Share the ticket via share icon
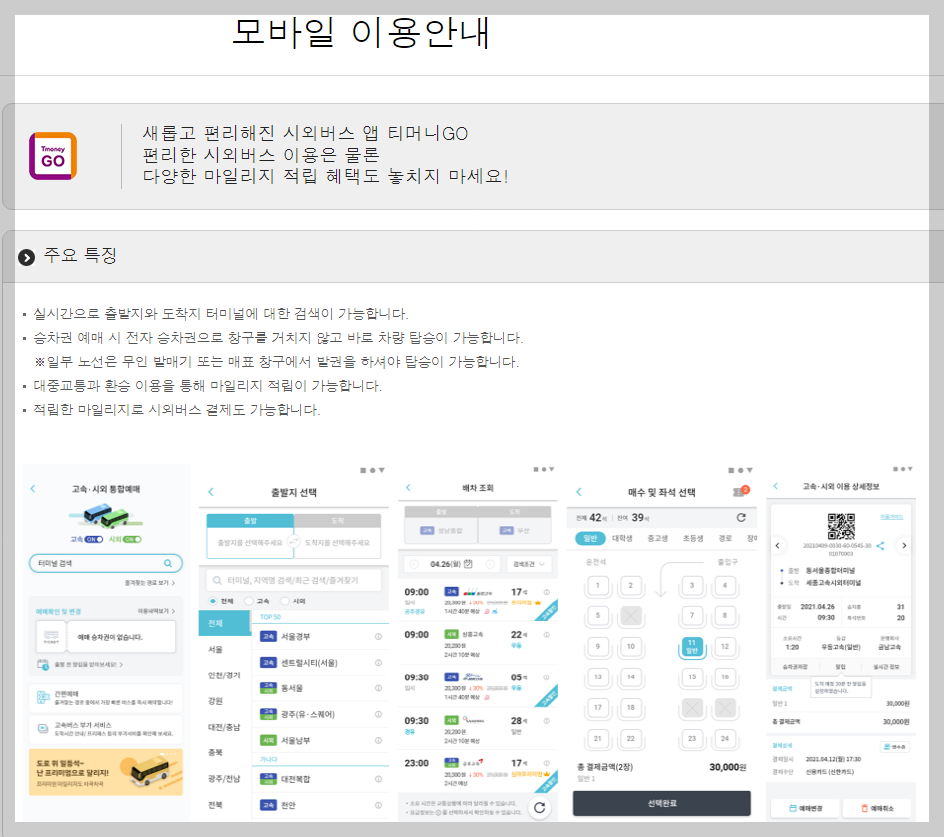 point(880,546)
